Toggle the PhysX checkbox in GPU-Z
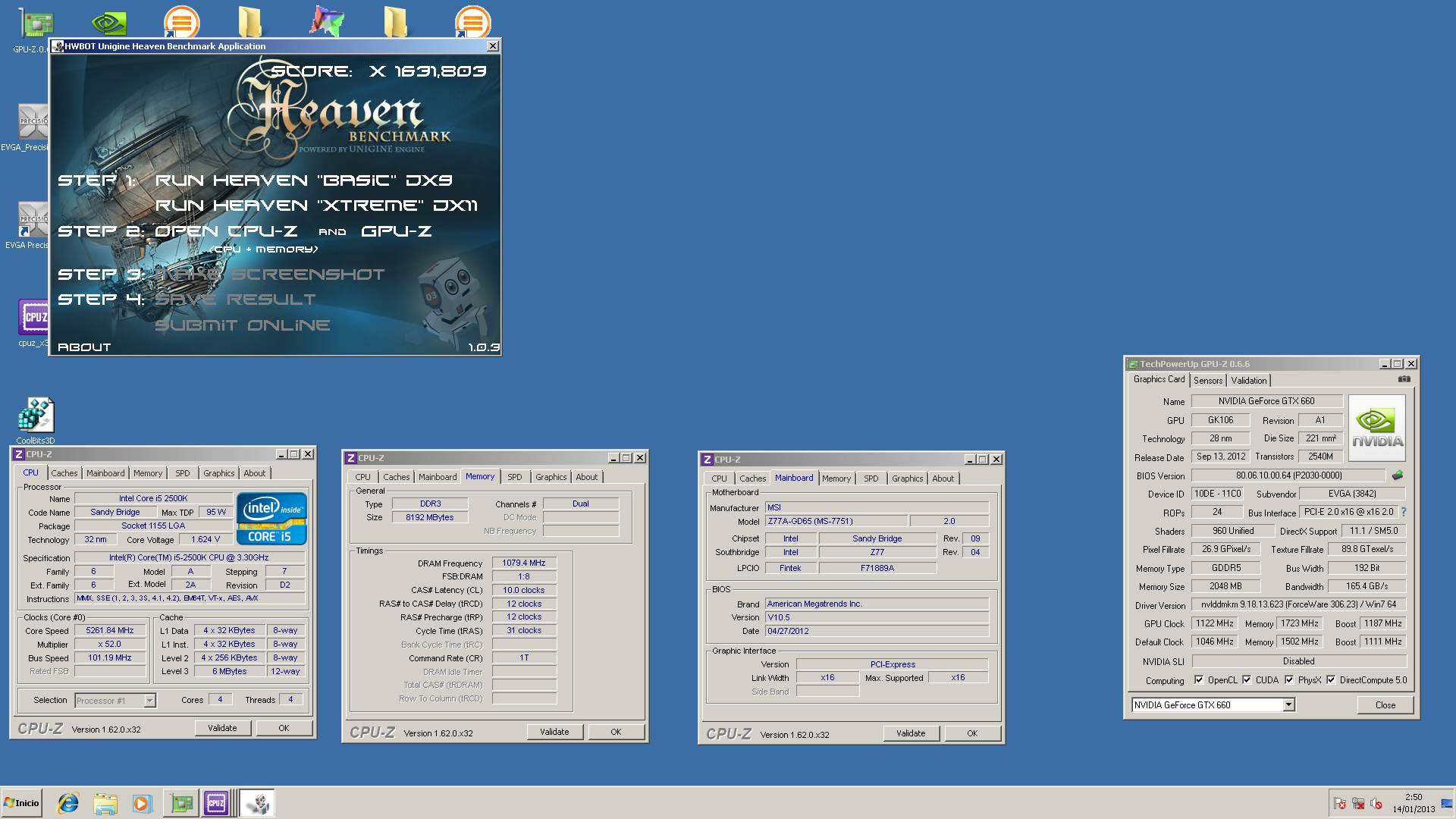The width and height of the screenshot is (1456, 819). pyautogui.click(x=1289, y=679)
